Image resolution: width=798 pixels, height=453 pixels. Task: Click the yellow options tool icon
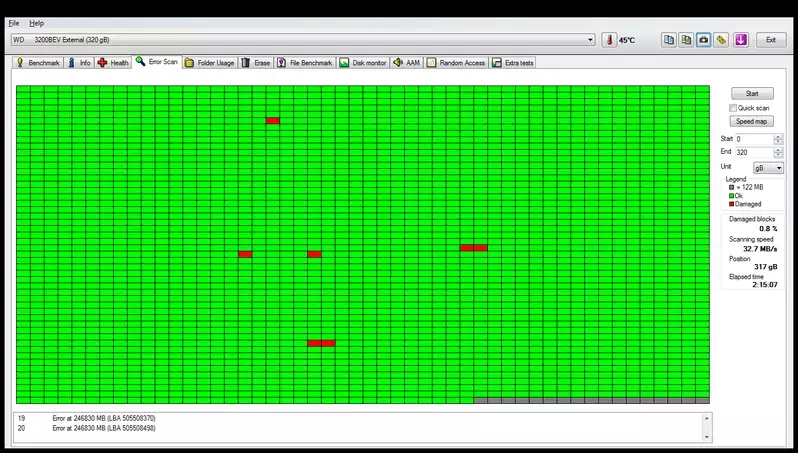pyautogui.click(x=721, y=40)
